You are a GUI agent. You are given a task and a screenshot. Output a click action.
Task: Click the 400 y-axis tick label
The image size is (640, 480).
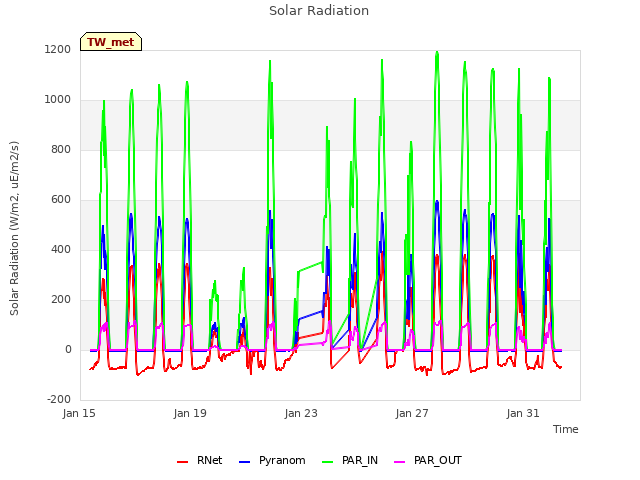(x=61, y=249)
